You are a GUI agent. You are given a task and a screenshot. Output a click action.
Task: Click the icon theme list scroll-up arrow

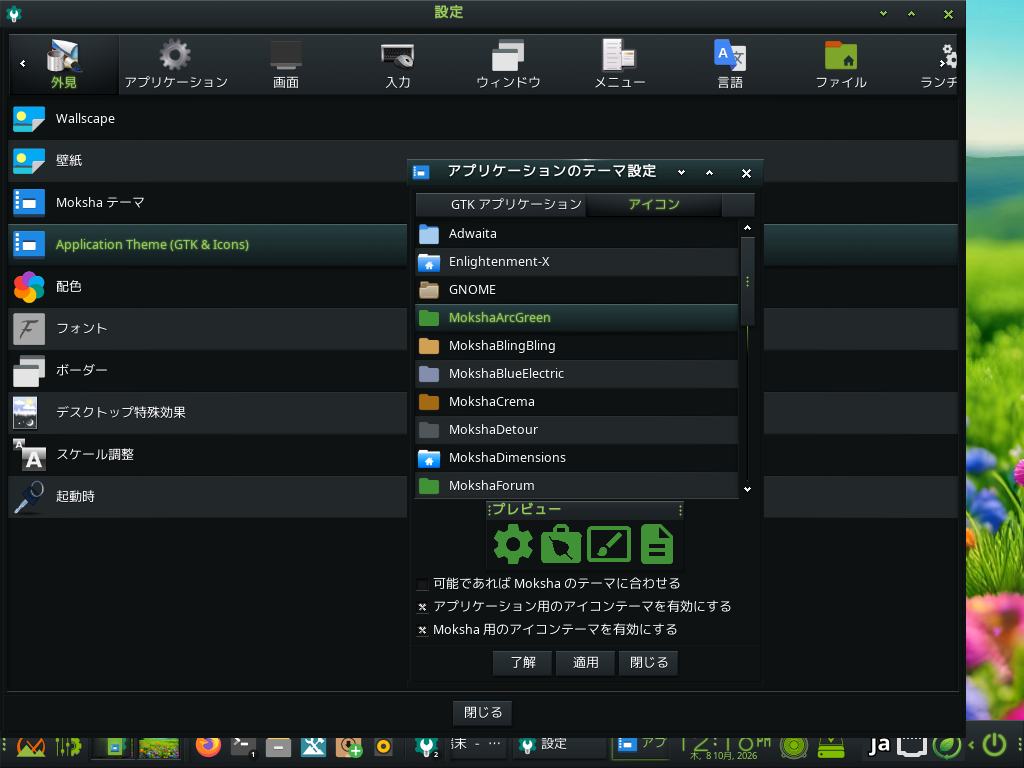747,228
